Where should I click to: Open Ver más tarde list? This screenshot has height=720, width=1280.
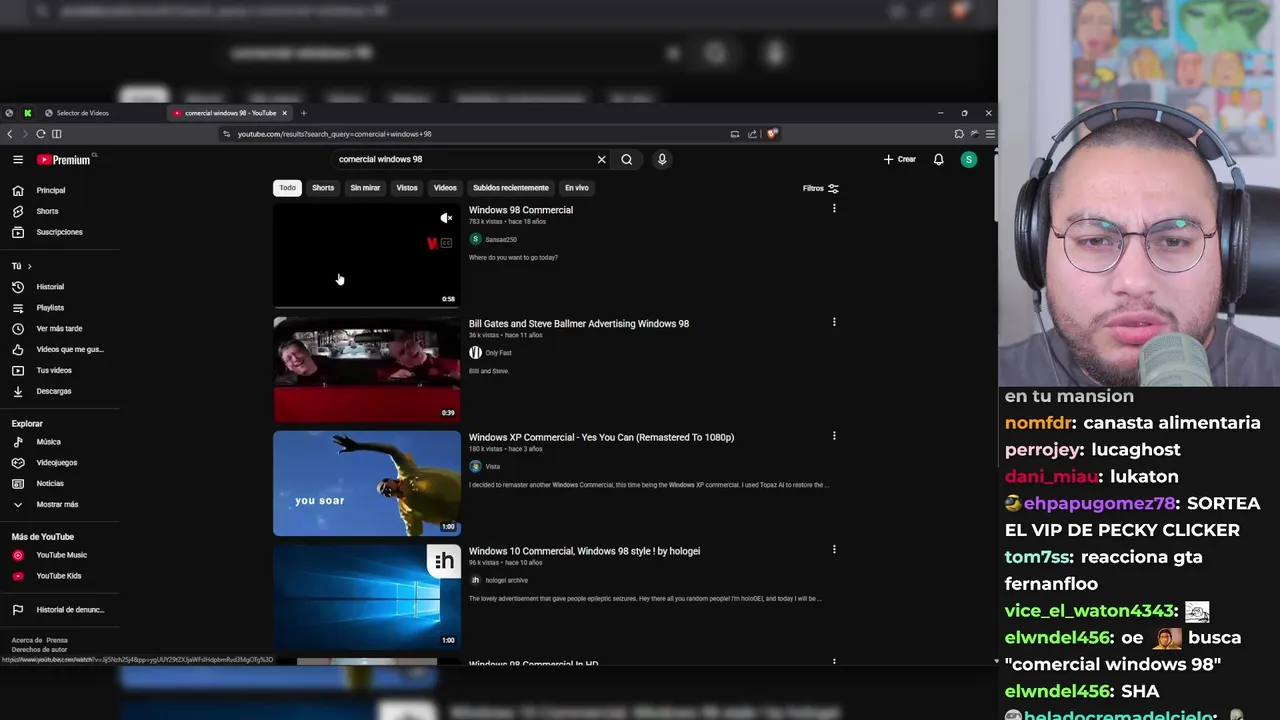point(58,329)
